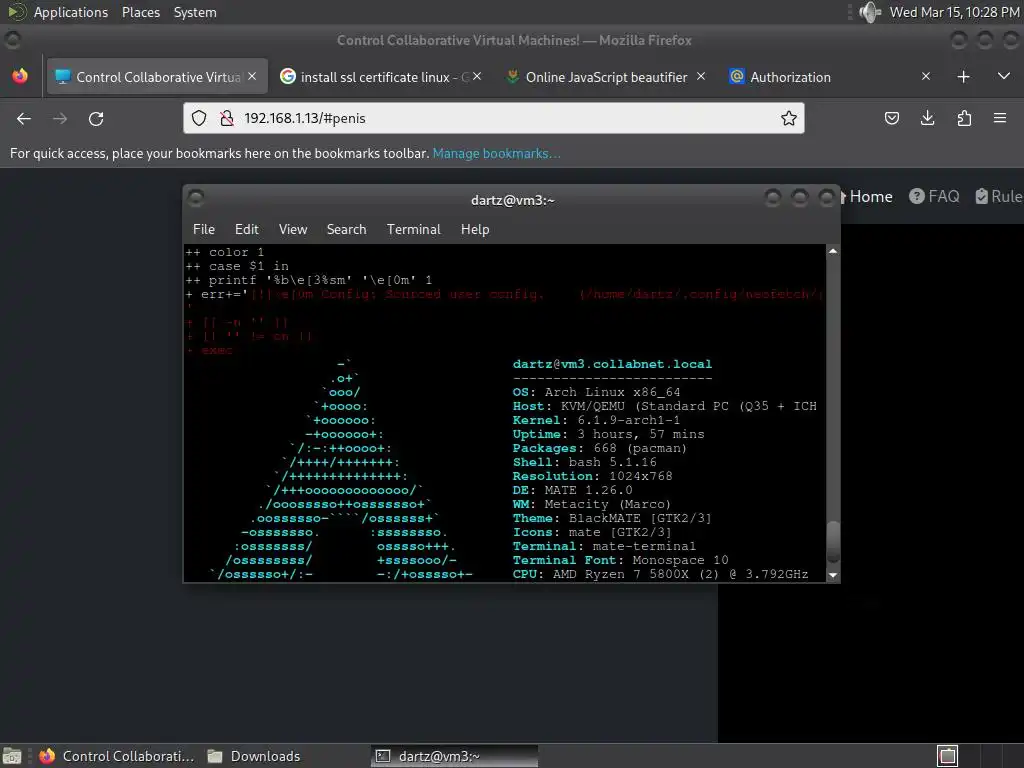The height and width of the screenshot is (768, 1024).
Task: Switch to the Authorization tab
Action: [x=829, y=77]
